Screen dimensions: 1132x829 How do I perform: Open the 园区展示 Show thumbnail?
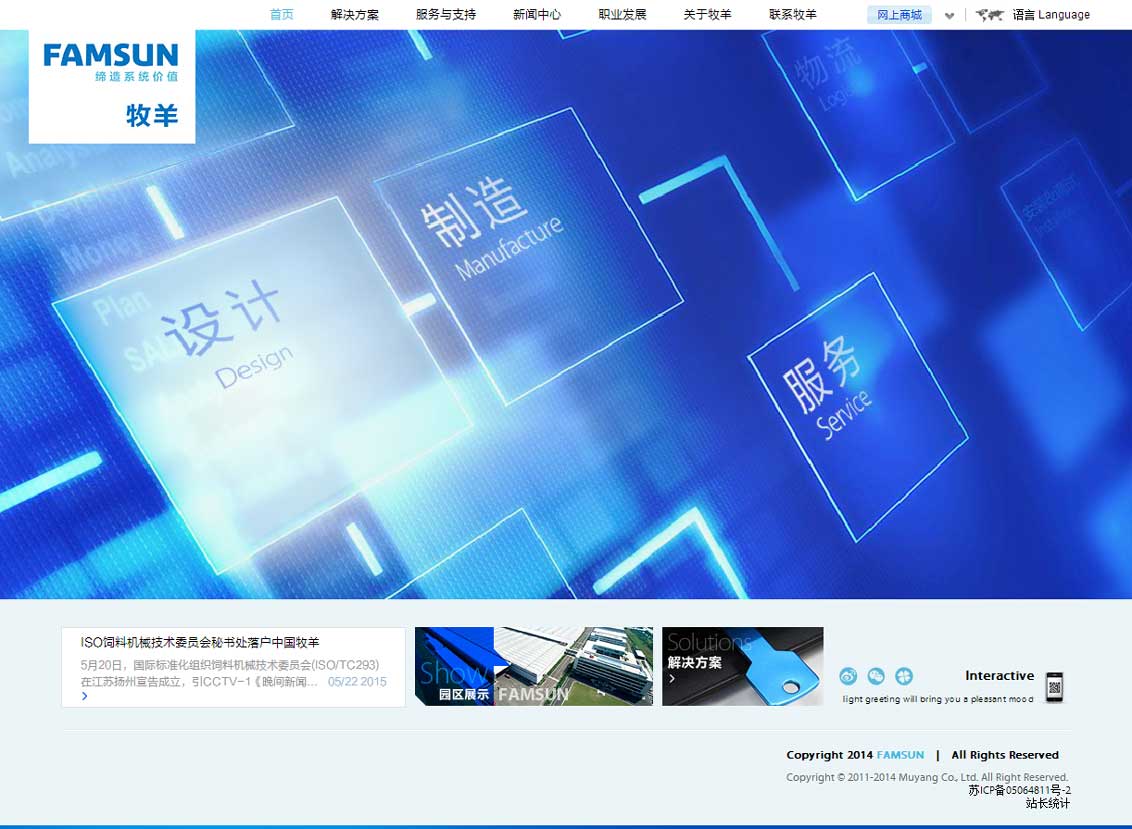[533, 667]
